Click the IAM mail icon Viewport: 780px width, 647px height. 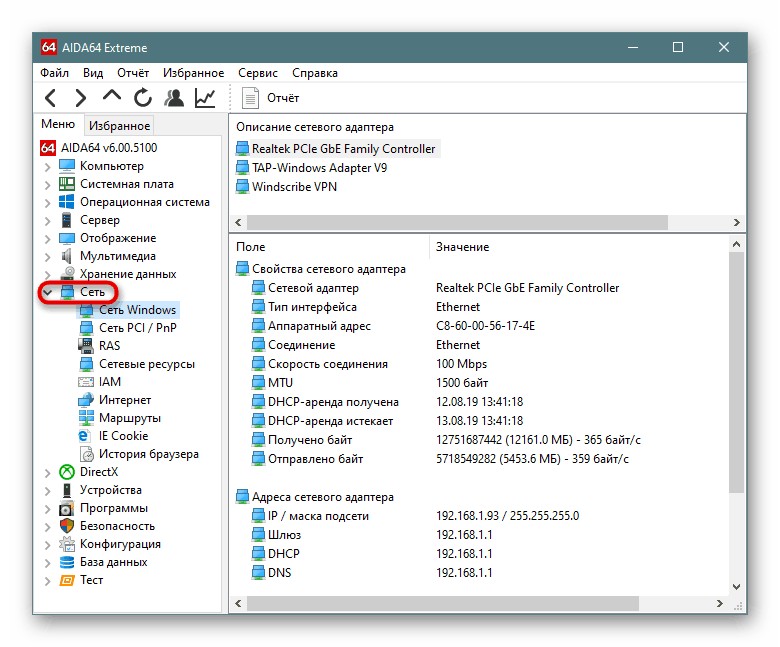(x=86, y=382)
